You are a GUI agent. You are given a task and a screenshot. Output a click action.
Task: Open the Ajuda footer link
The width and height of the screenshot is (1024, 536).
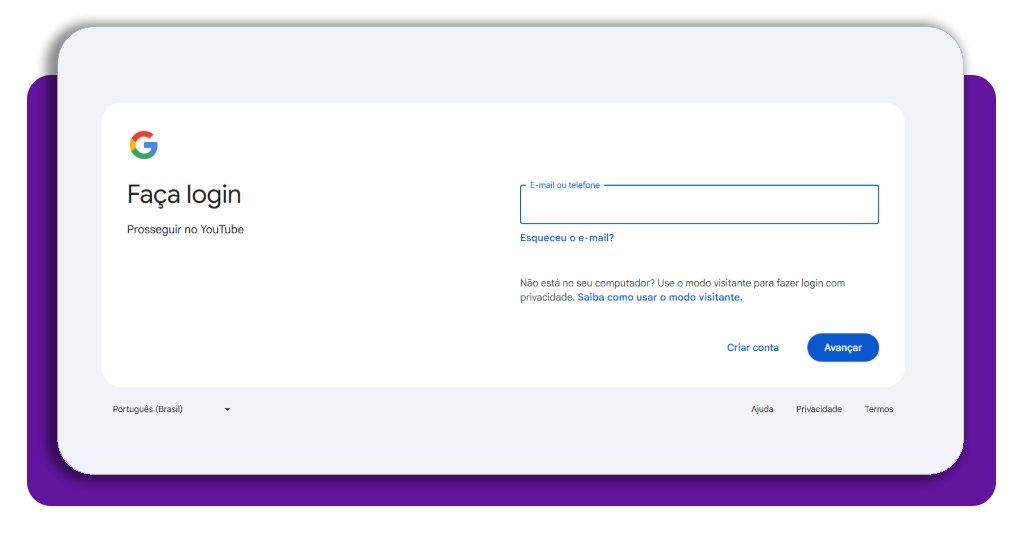(762, 409)
